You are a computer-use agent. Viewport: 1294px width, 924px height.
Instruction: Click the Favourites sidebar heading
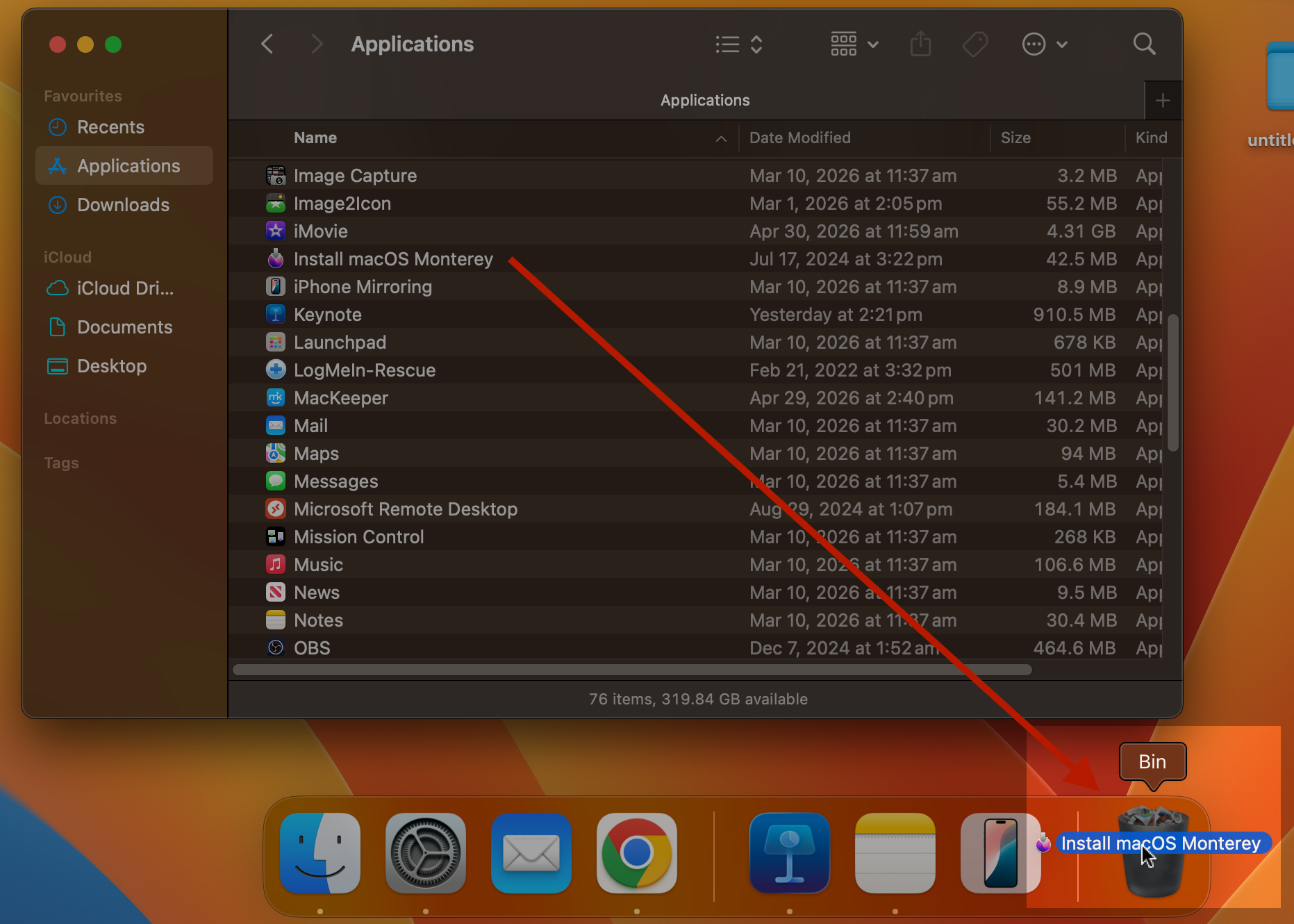click(83, 96)
